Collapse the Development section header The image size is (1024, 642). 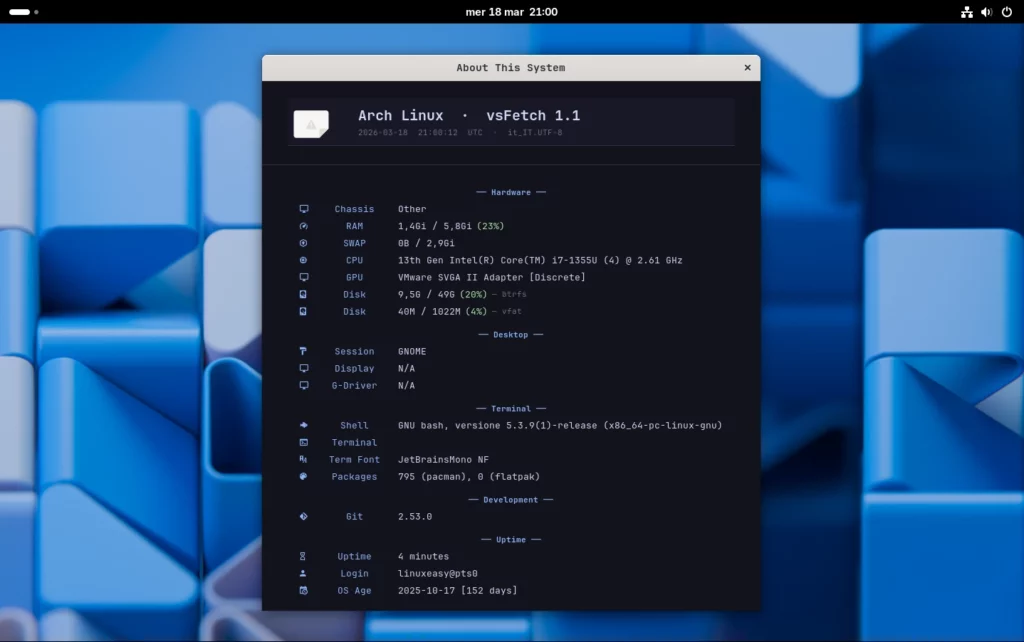(511, 499)
